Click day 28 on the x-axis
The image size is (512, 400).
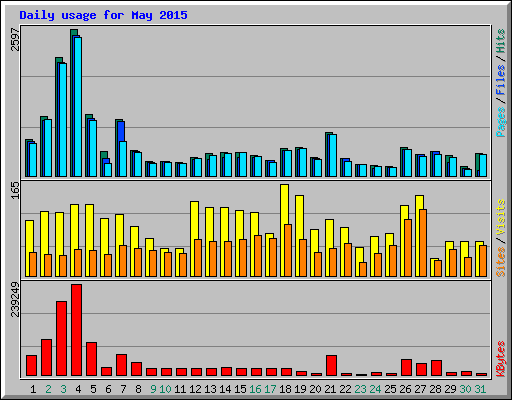[435, 389]
